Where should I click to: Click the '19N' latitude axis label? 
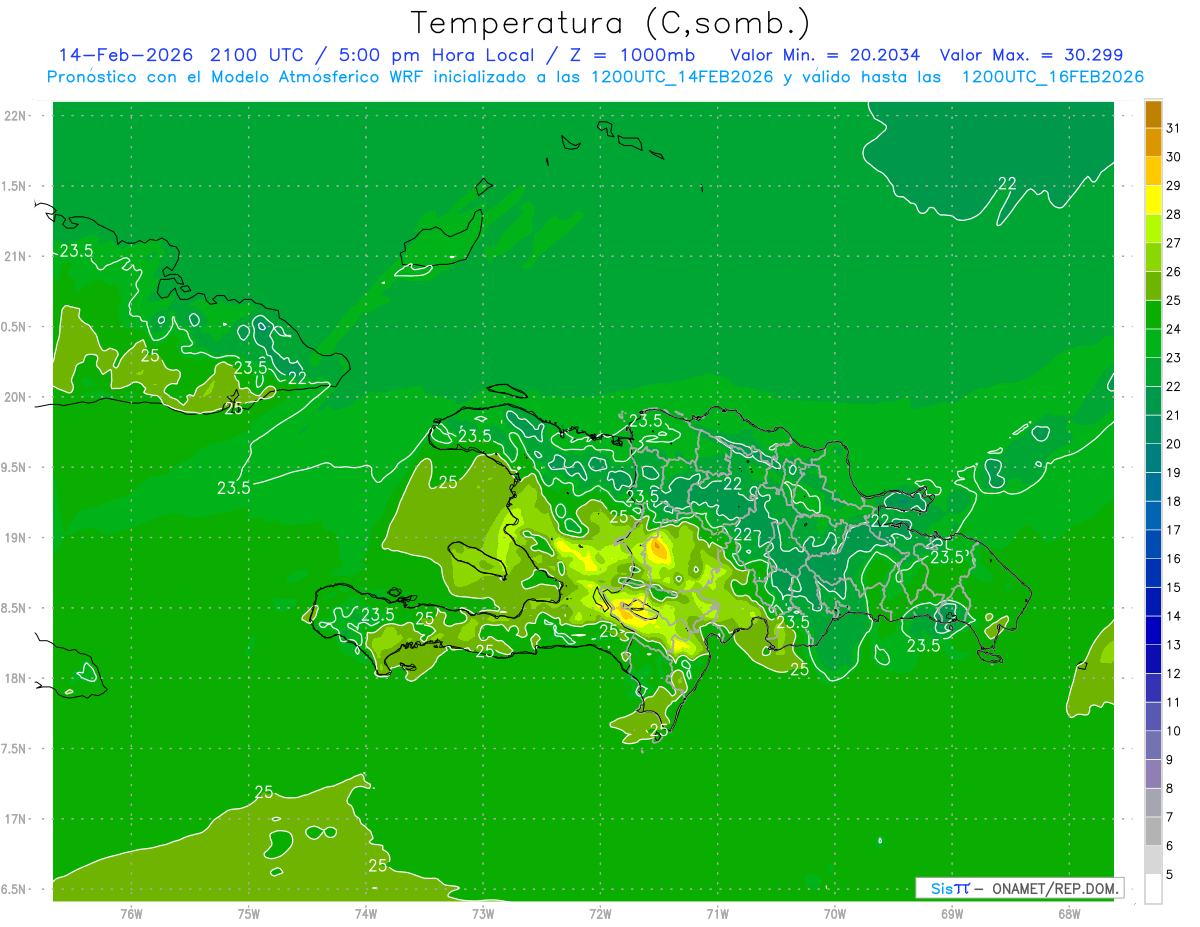15,538
